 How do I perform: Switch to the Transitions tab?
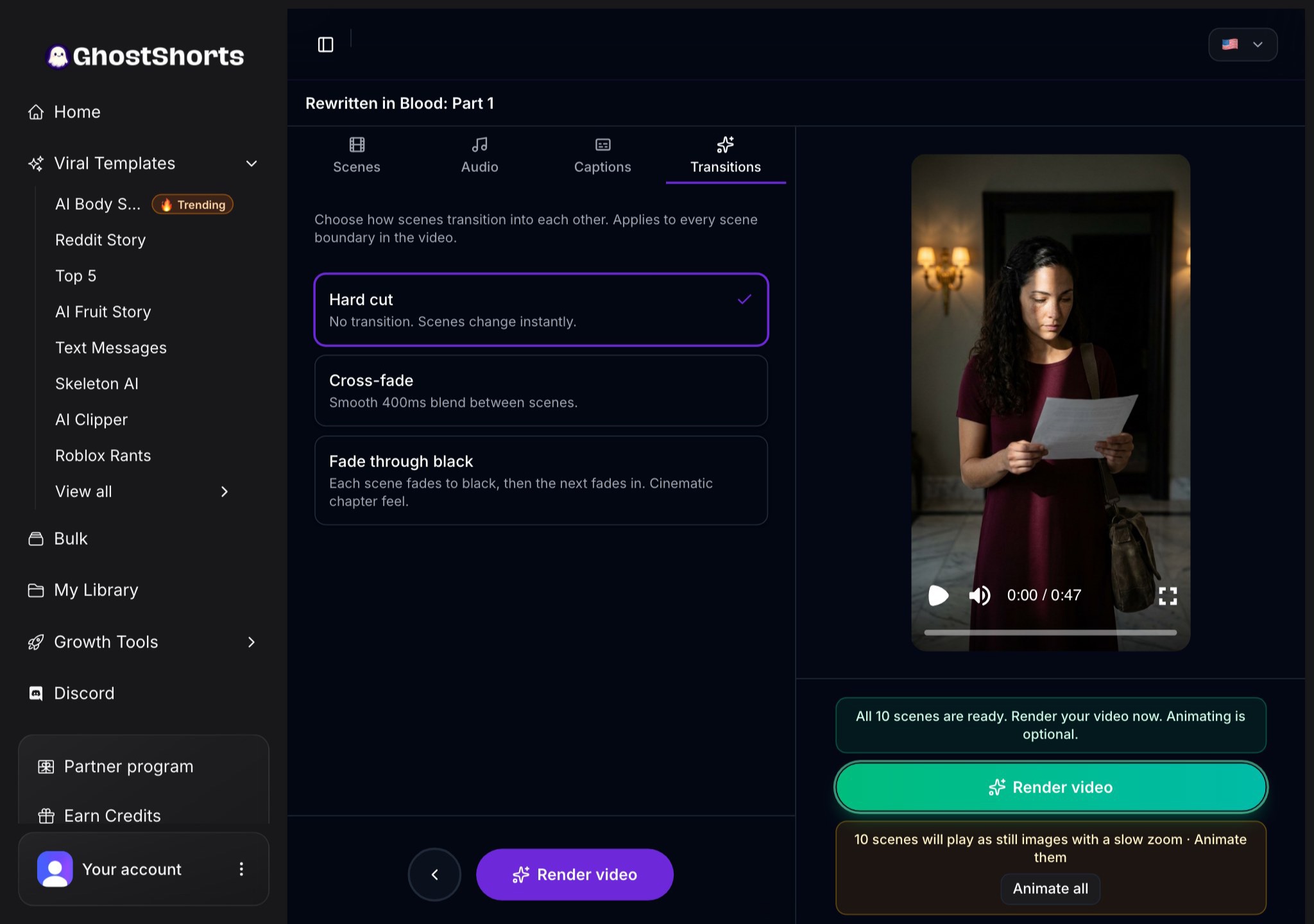[726, 155]
